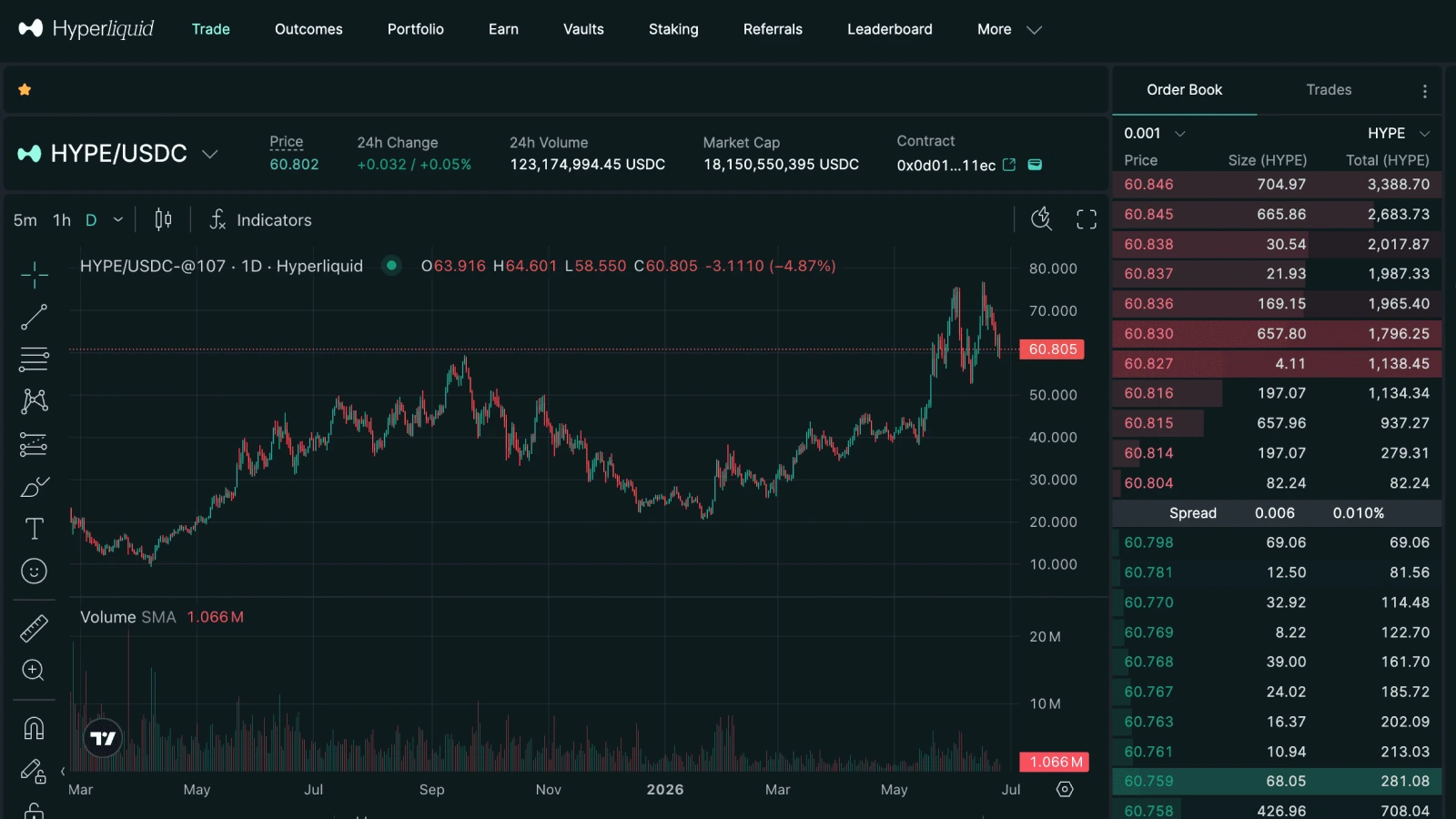Open the HYPE size unit dropdown

pos(1399,133)
